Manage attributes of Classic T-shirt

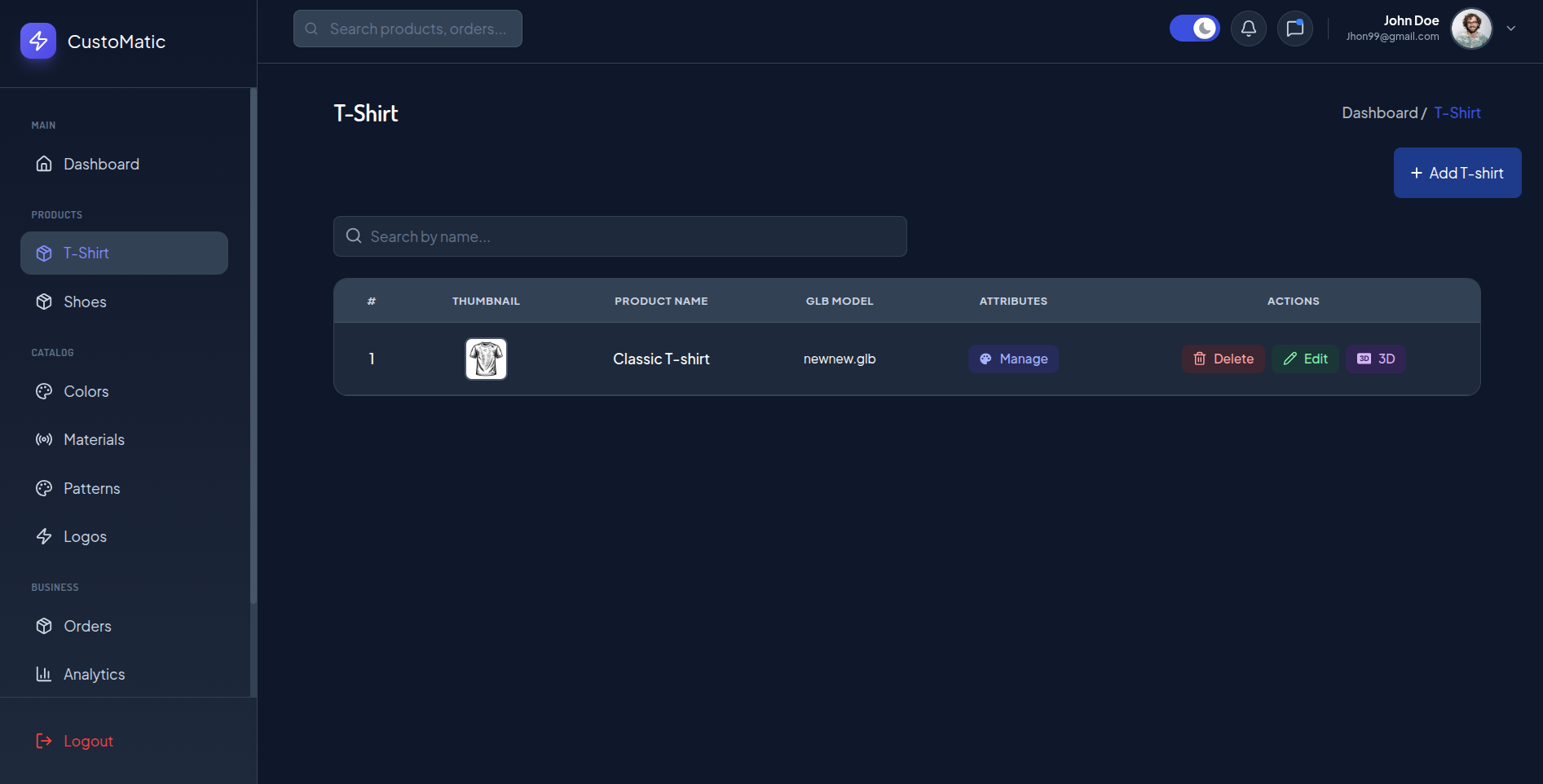(1013, 359)
